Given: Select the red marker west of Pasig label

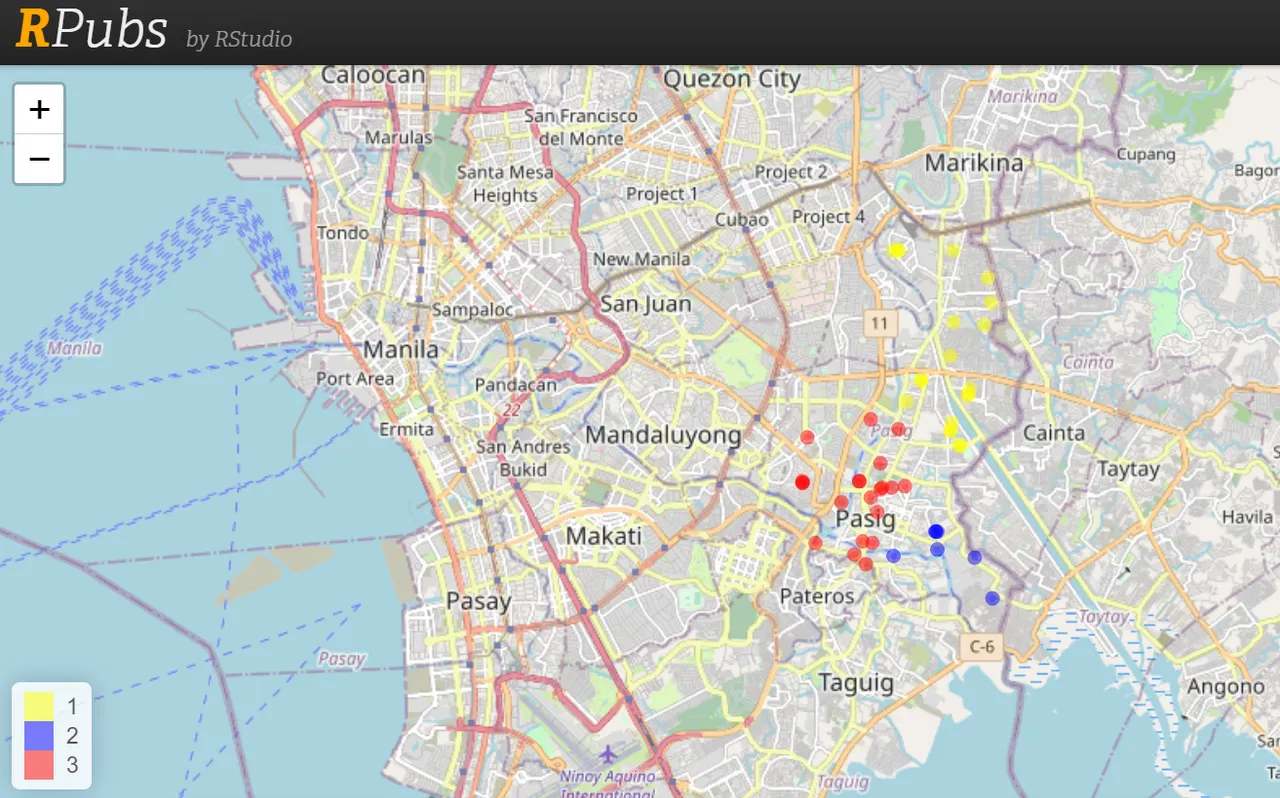Looking at the screenshot, I should [x=802, y=481].
